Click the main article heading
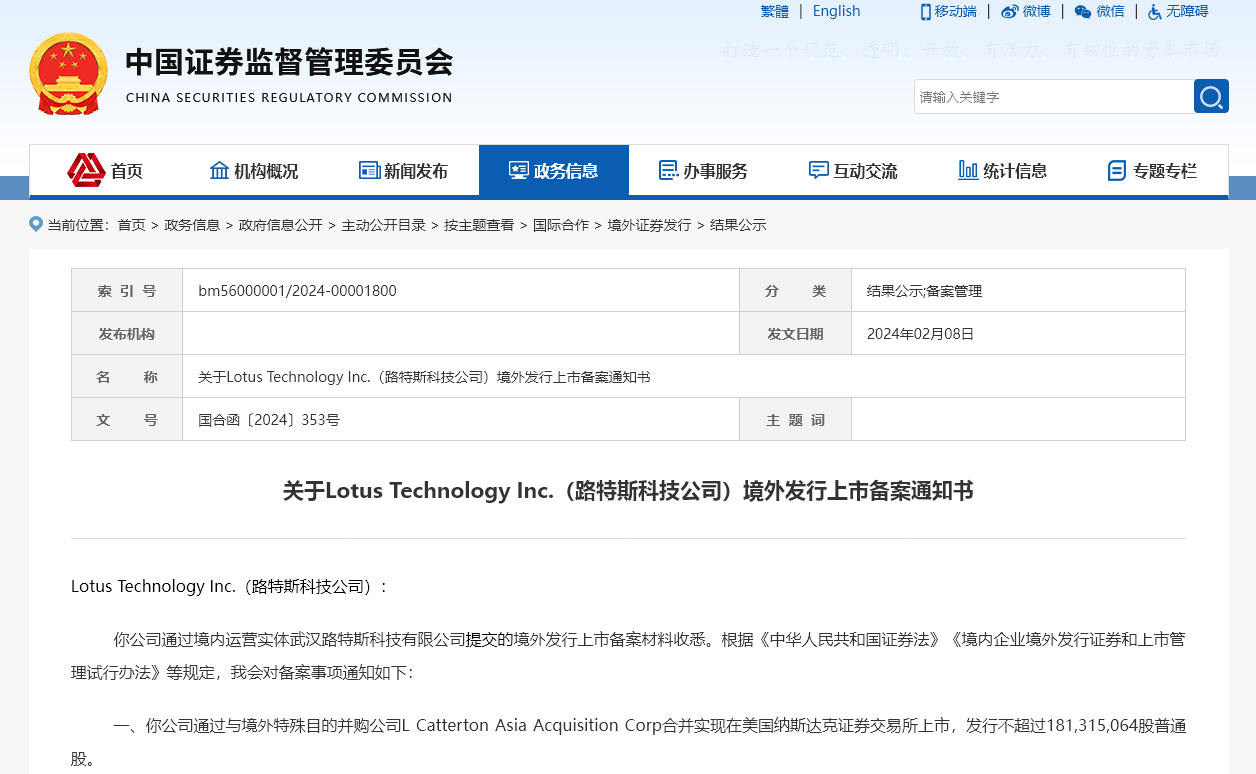 (628, 491)
